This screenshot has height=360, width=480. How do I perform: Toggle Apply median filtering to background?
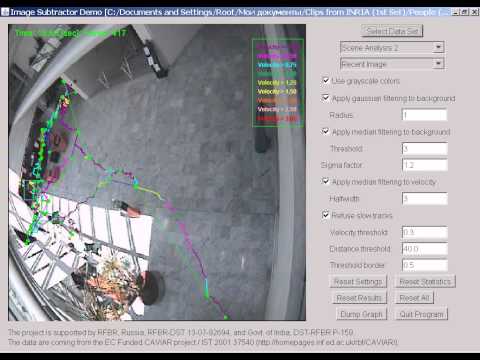click(x=325, y=131)
